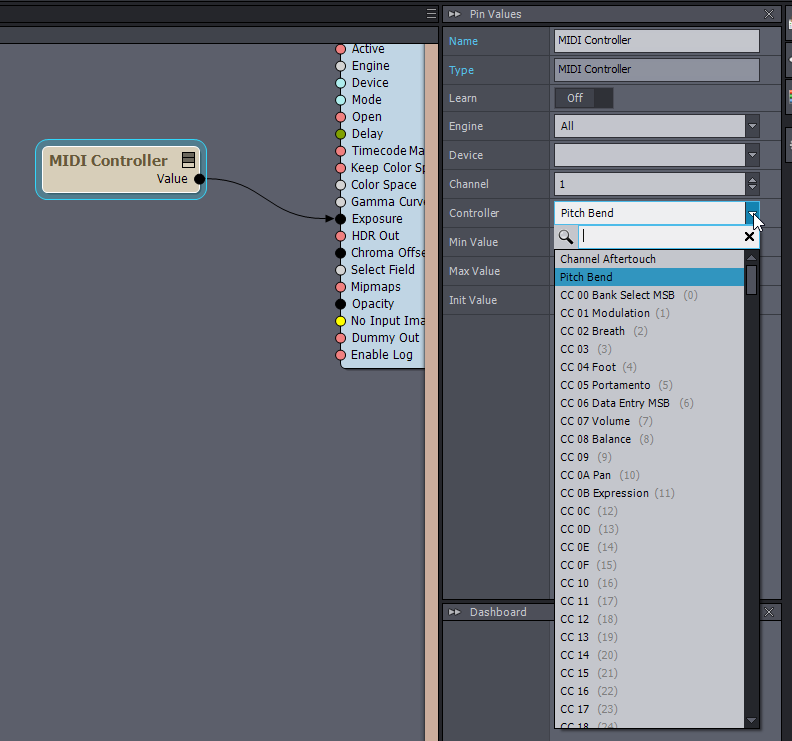Select Channel Aftertouch from the list
Image resolution: width=792 pixels, height=741 pixels.
(608, 259)
